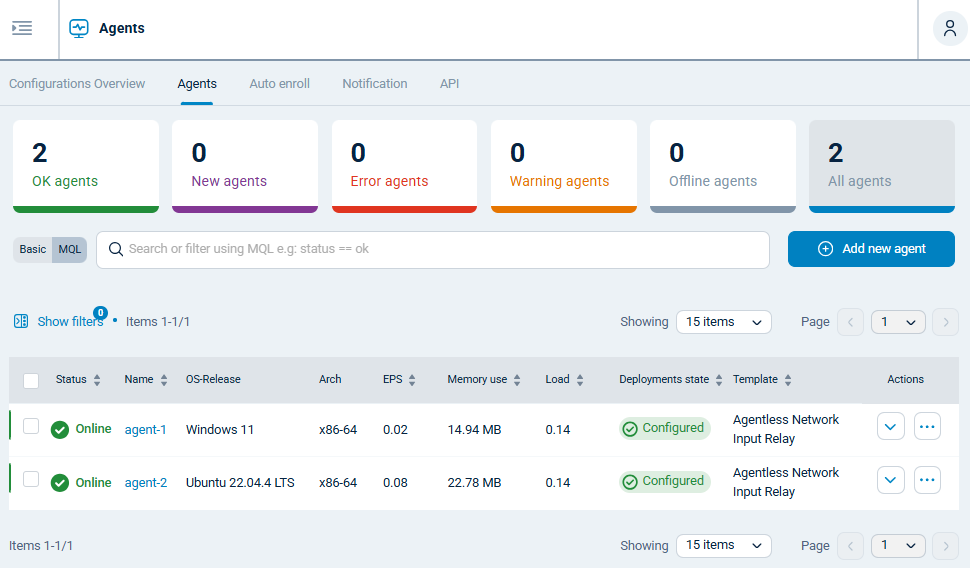970x568 pixels.
Task: Sort the table by Status column
Action: tap(97, 380)
